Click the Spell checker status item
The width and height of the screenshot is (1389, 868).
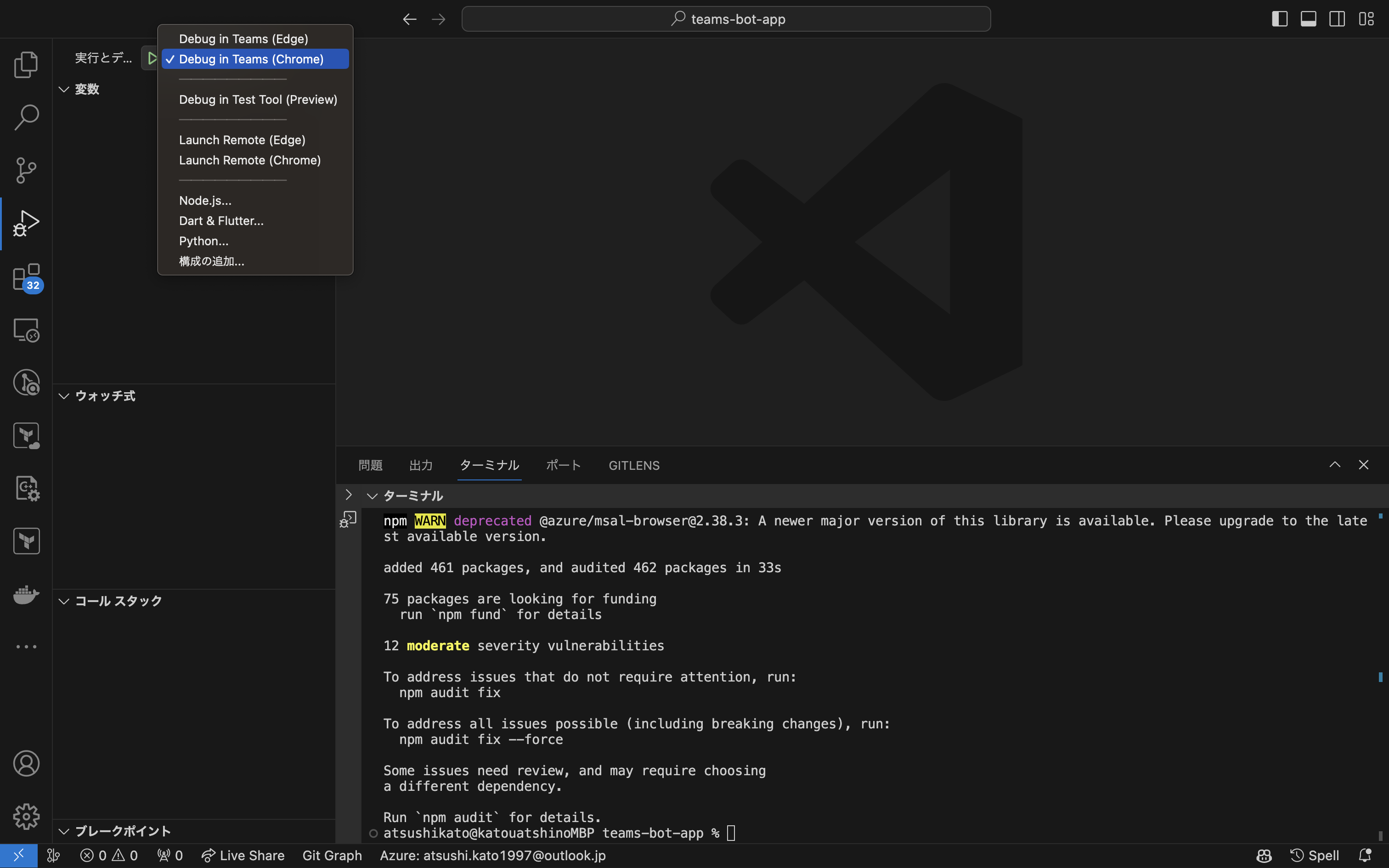pos(1315,855)
